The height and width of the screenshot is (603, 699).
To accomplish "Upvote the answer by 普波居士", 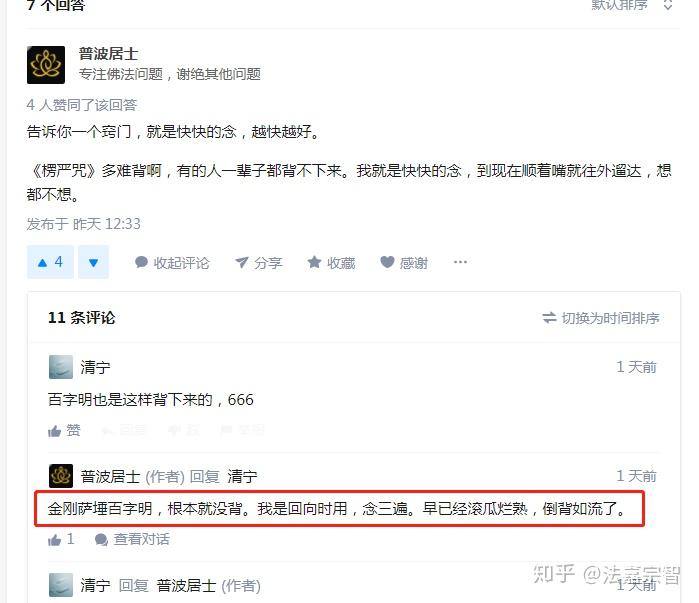I will (x=50, y=262).
